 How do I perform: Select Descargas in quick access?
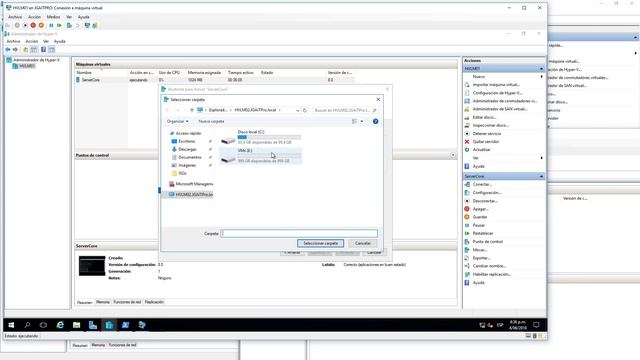[187, 149]
